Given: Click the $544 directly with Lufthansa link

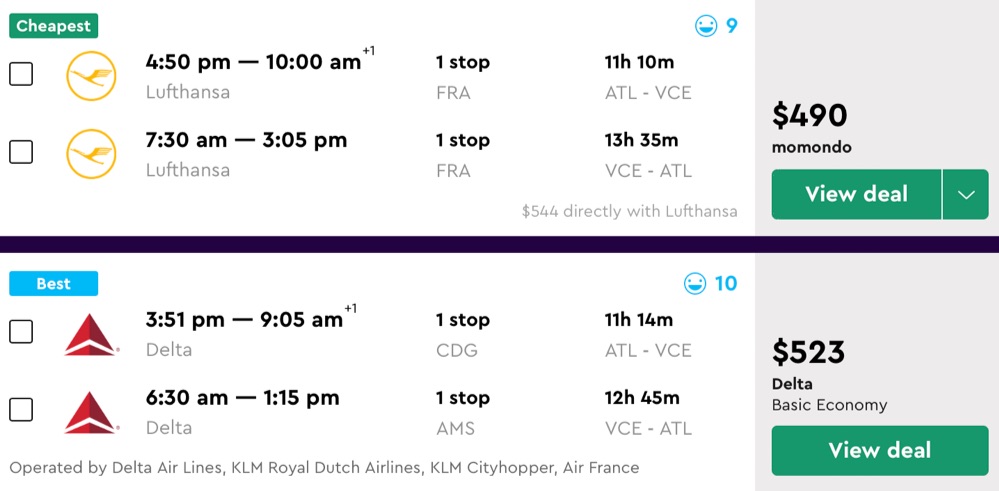Looking at the screenshot, I should 629,211.
